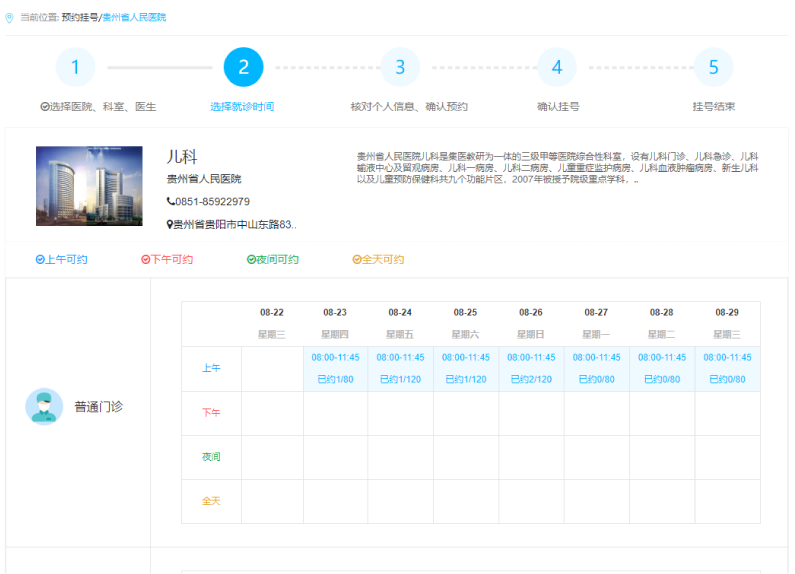This screenshot has height=574, width=795.
Task: Toggle the 夜间可约 filter
Action: [x=273, y=260]
